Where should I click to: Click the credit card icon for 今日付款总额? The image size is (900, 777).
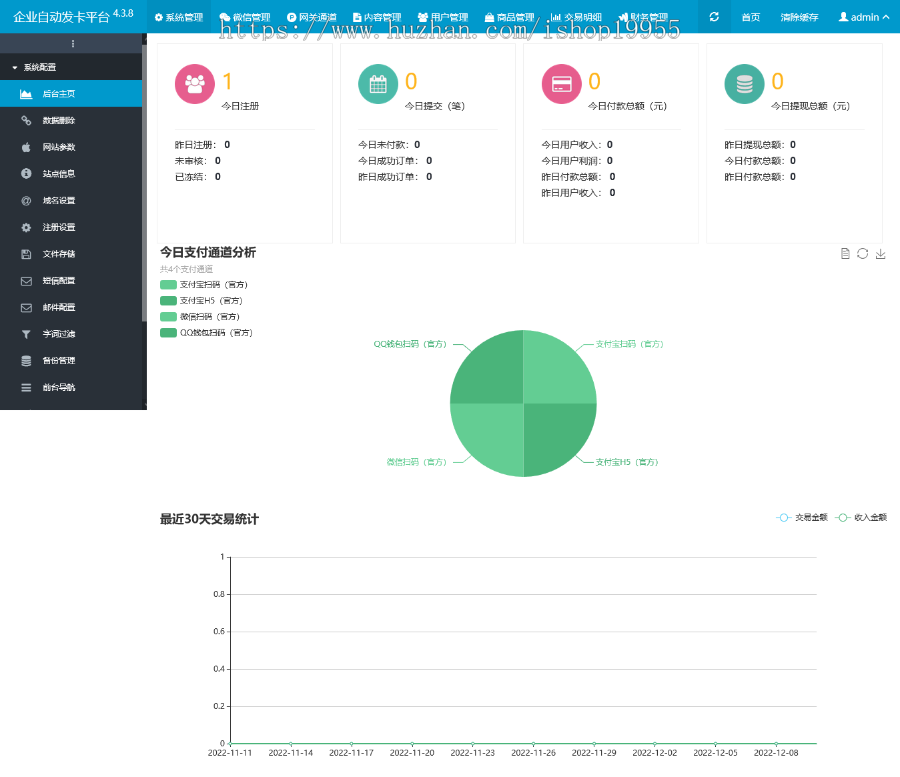pos(561,84)
